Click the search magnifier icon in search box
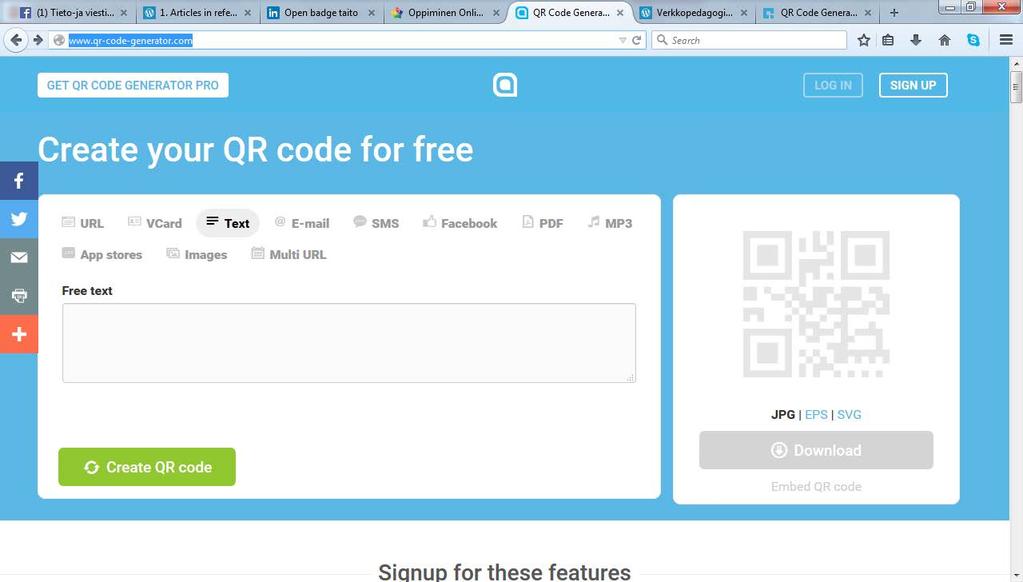 click(x=662, y=40)
